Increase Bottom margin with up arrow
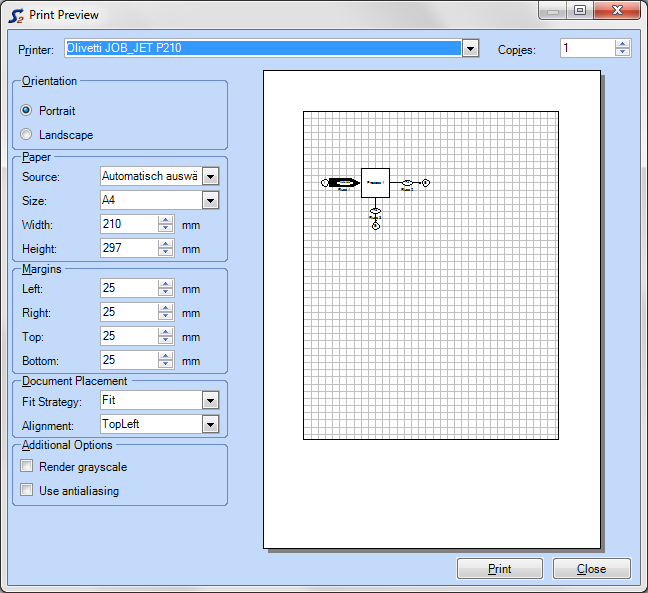 (x=165, y=356)
